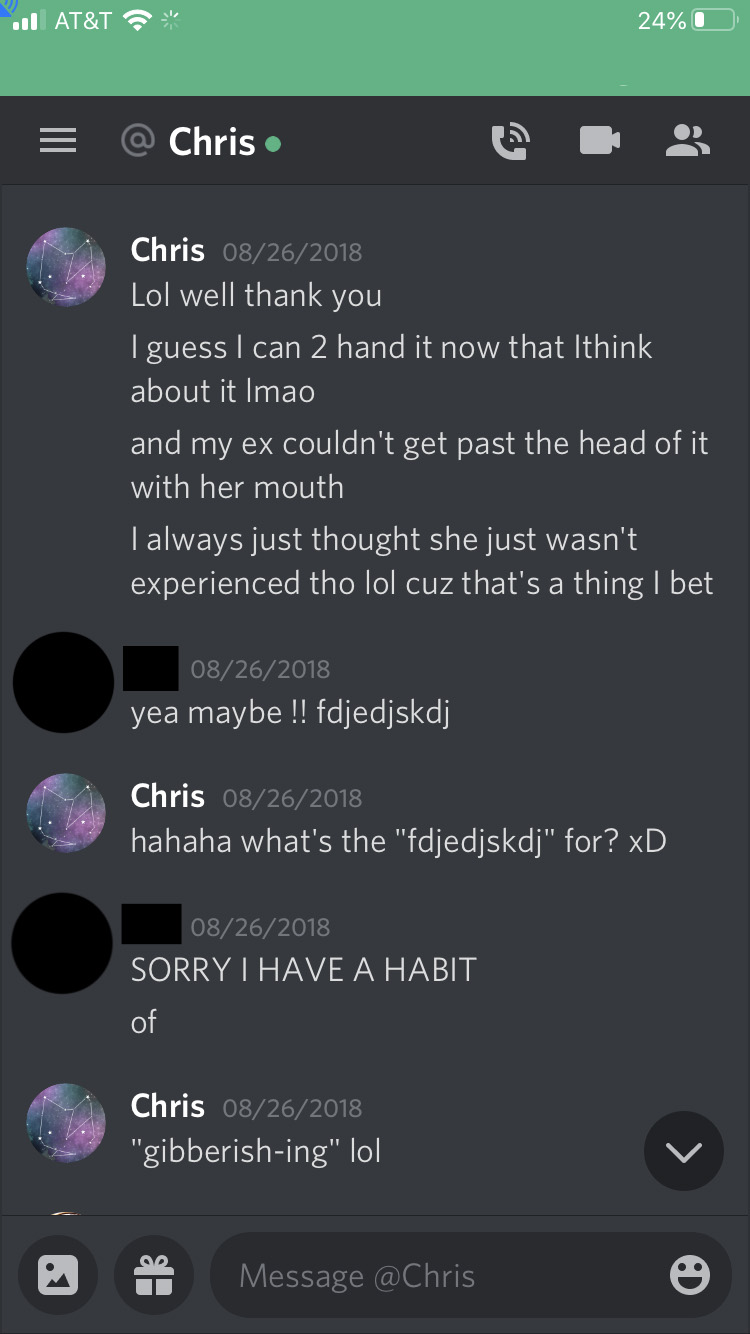Tap the redacted avatar beside 'SORRY I HAVE'
The height and width of the screenshot is (1334, 750).
pyautogui.click(x=62, y=943)
